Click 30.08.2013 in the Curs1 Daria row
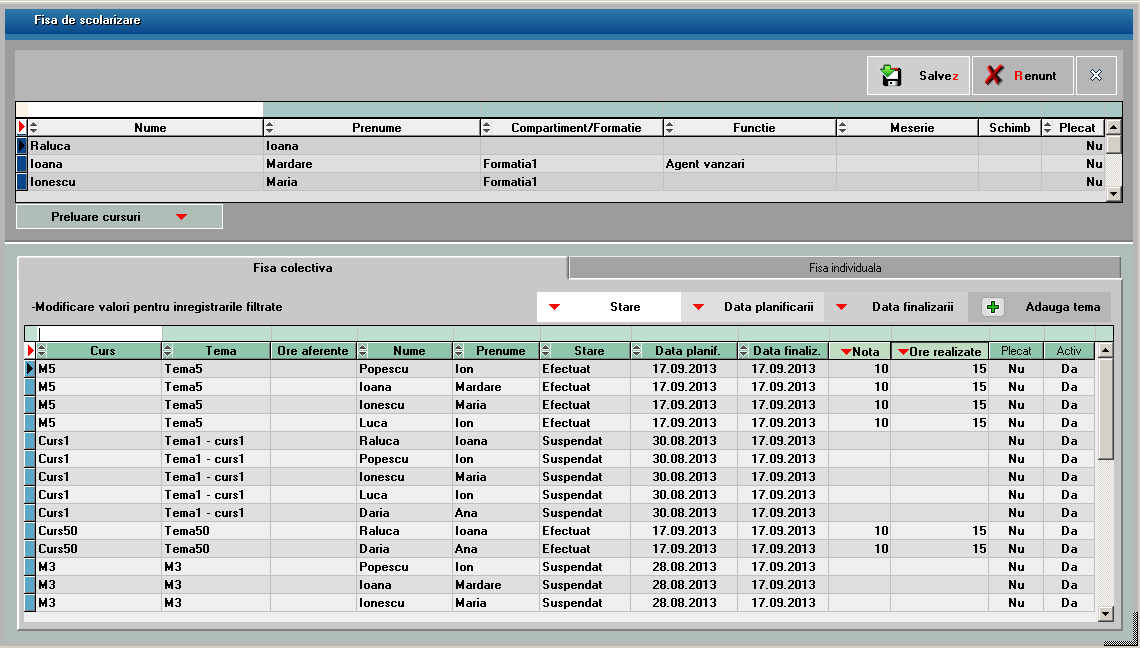 (x=684, y=513)
